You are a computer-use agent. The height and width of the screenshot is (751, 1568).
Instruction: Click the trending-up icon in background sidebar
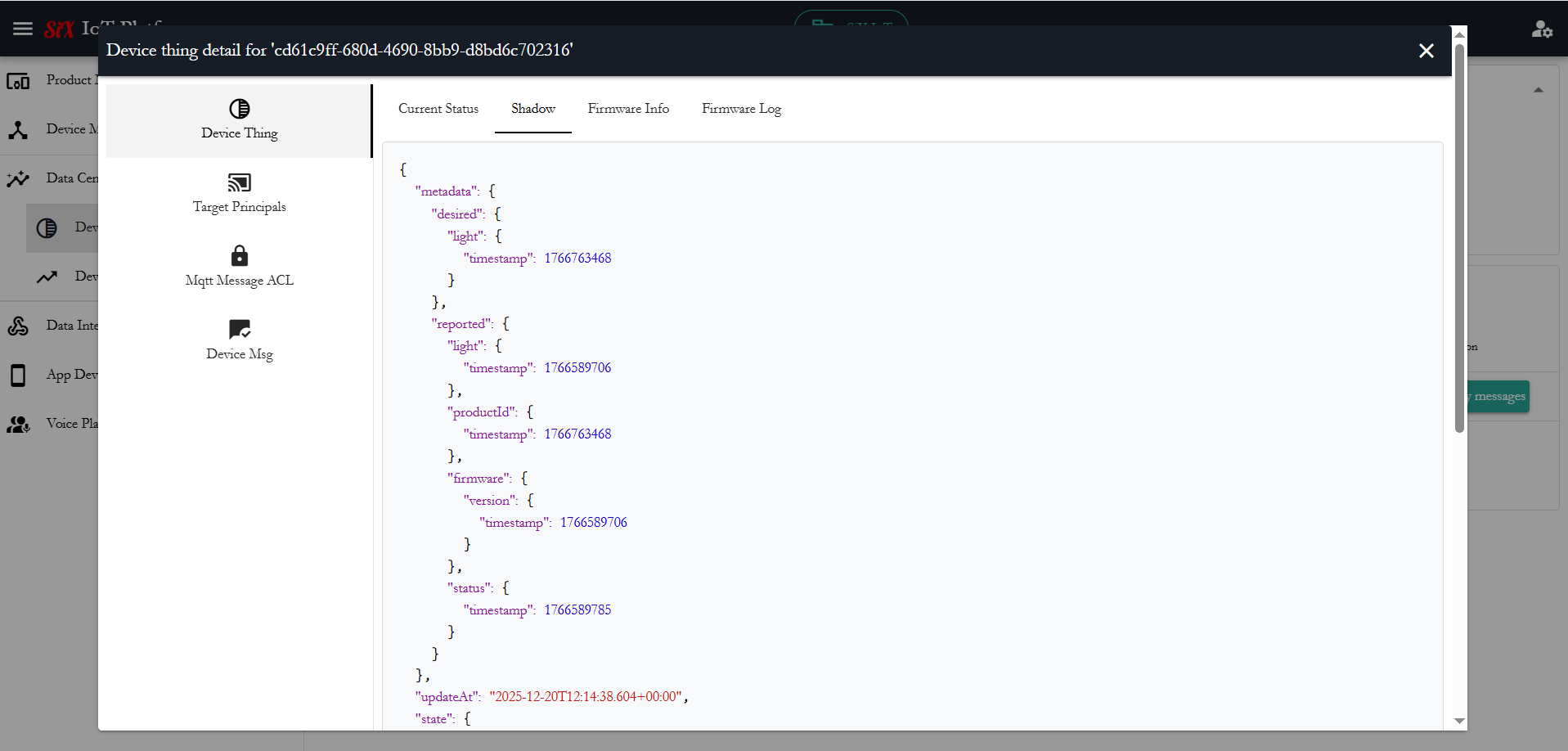(x=47, y=277)
